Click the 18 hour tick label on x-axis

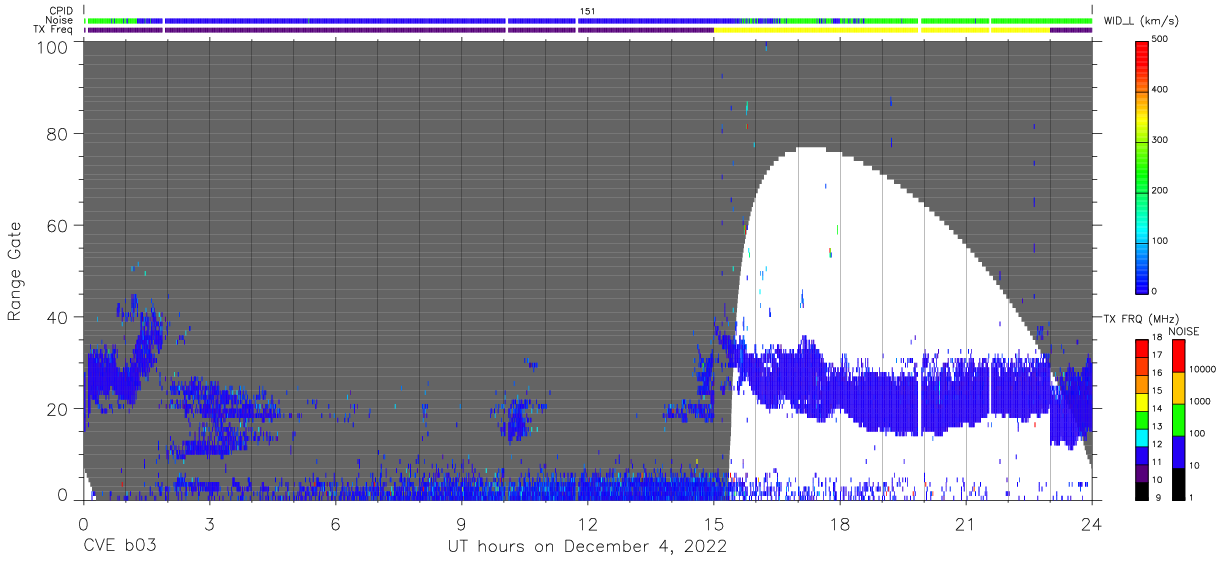coord(839,523)
